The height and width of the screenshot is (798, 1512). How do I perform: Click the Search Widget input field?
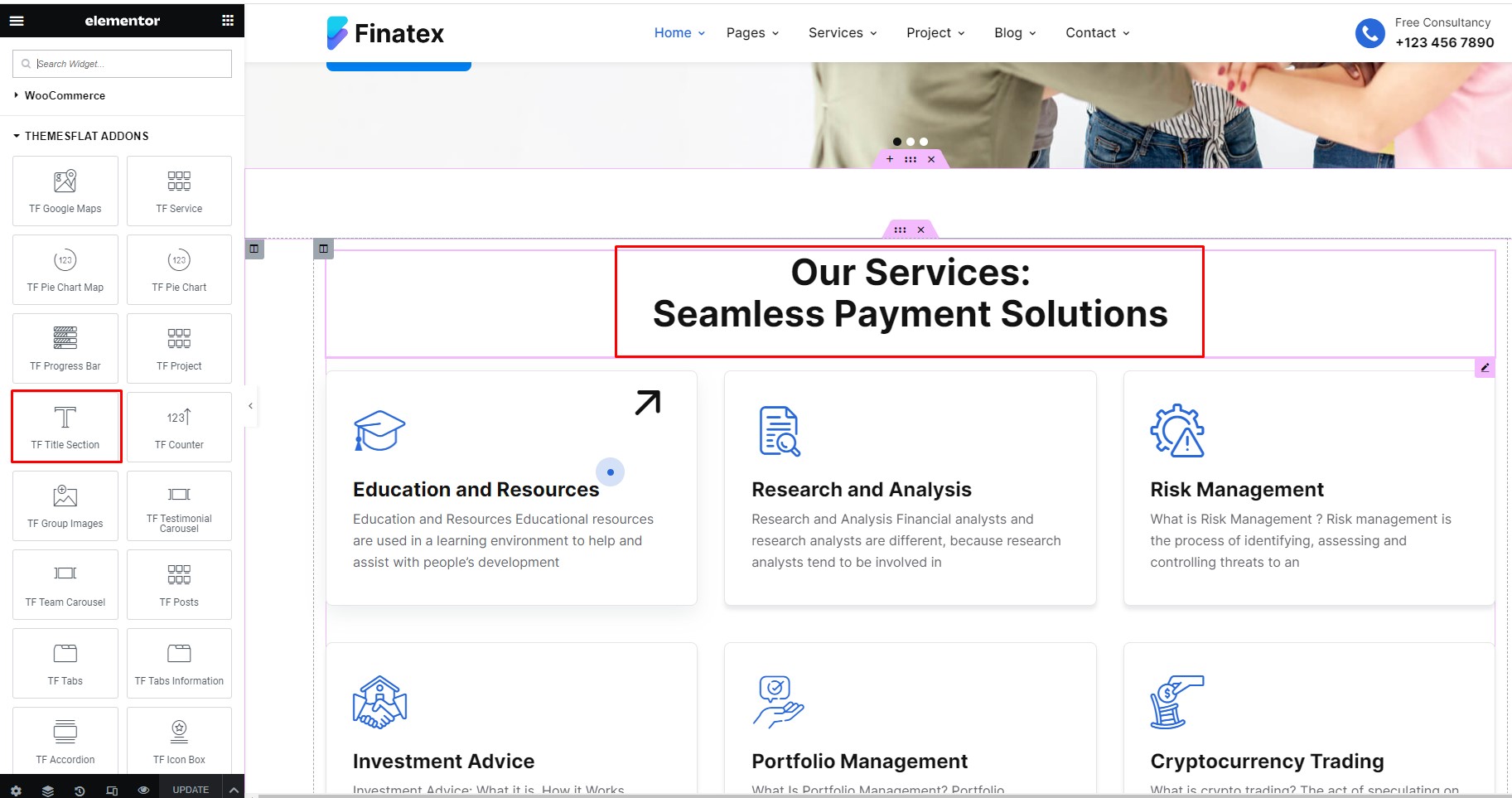(122, 64)
